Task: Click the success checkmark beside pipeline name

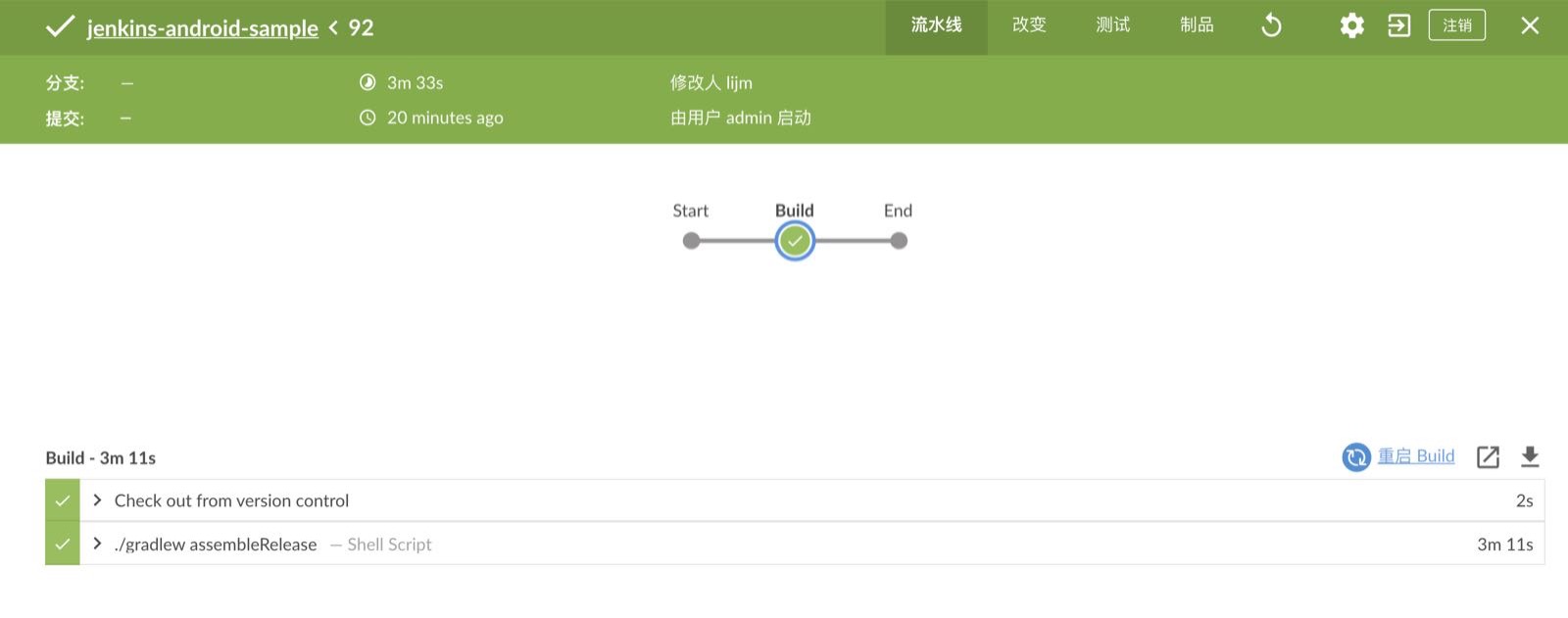Action: click(60, 26)
